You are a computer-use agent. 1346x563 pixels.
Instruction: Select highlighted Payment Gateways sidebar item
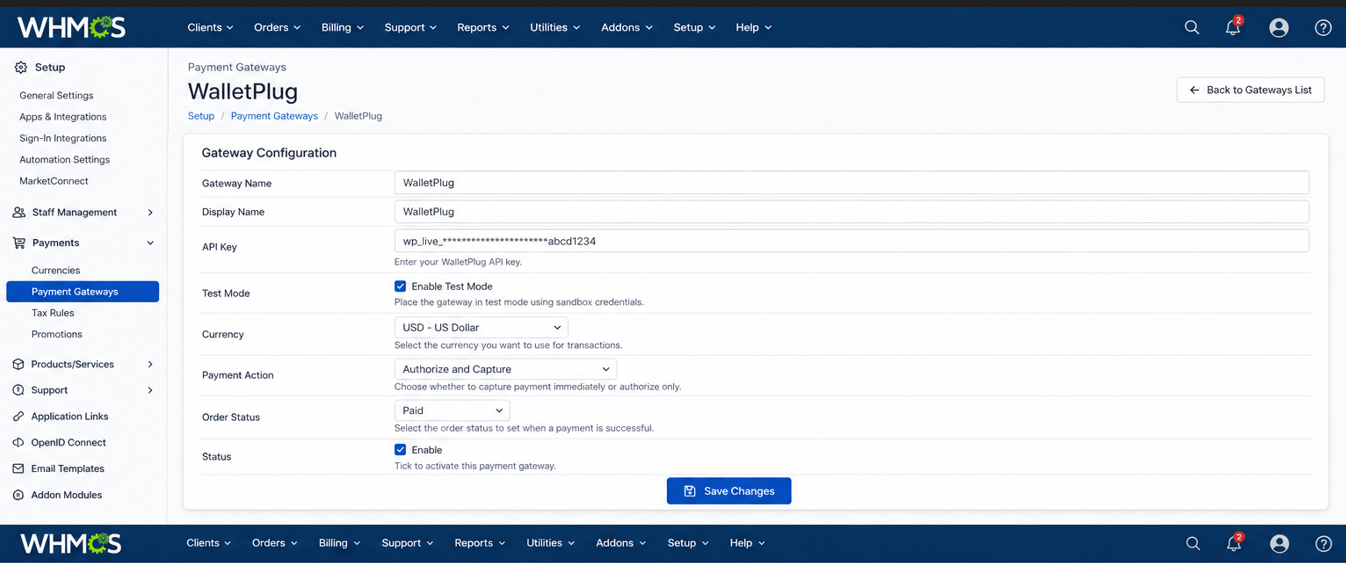coord(82,291)
